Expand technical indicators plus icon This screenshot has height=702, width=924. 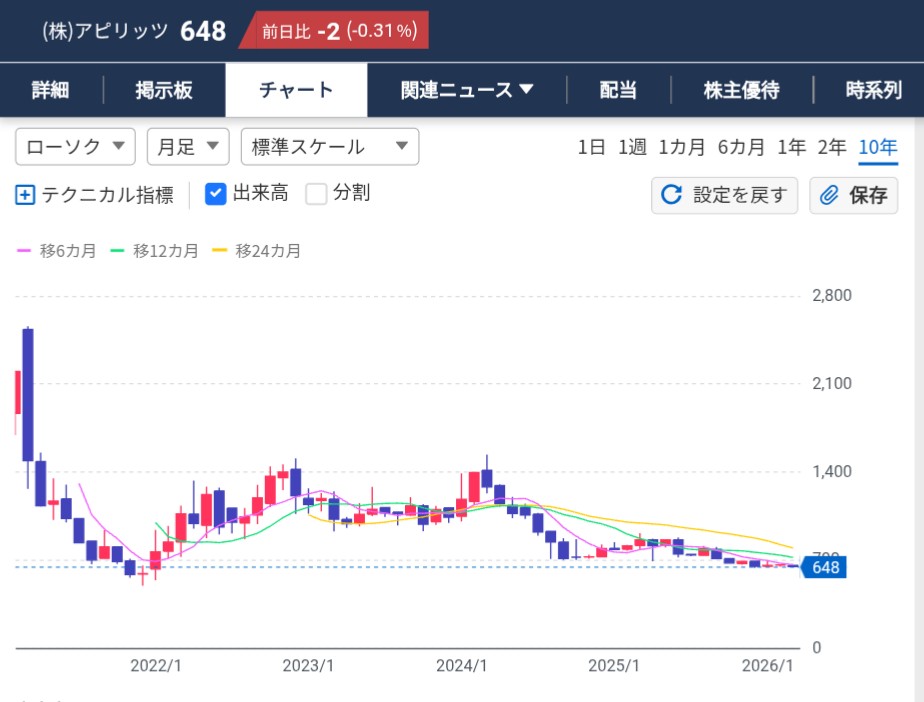(25, 194)
